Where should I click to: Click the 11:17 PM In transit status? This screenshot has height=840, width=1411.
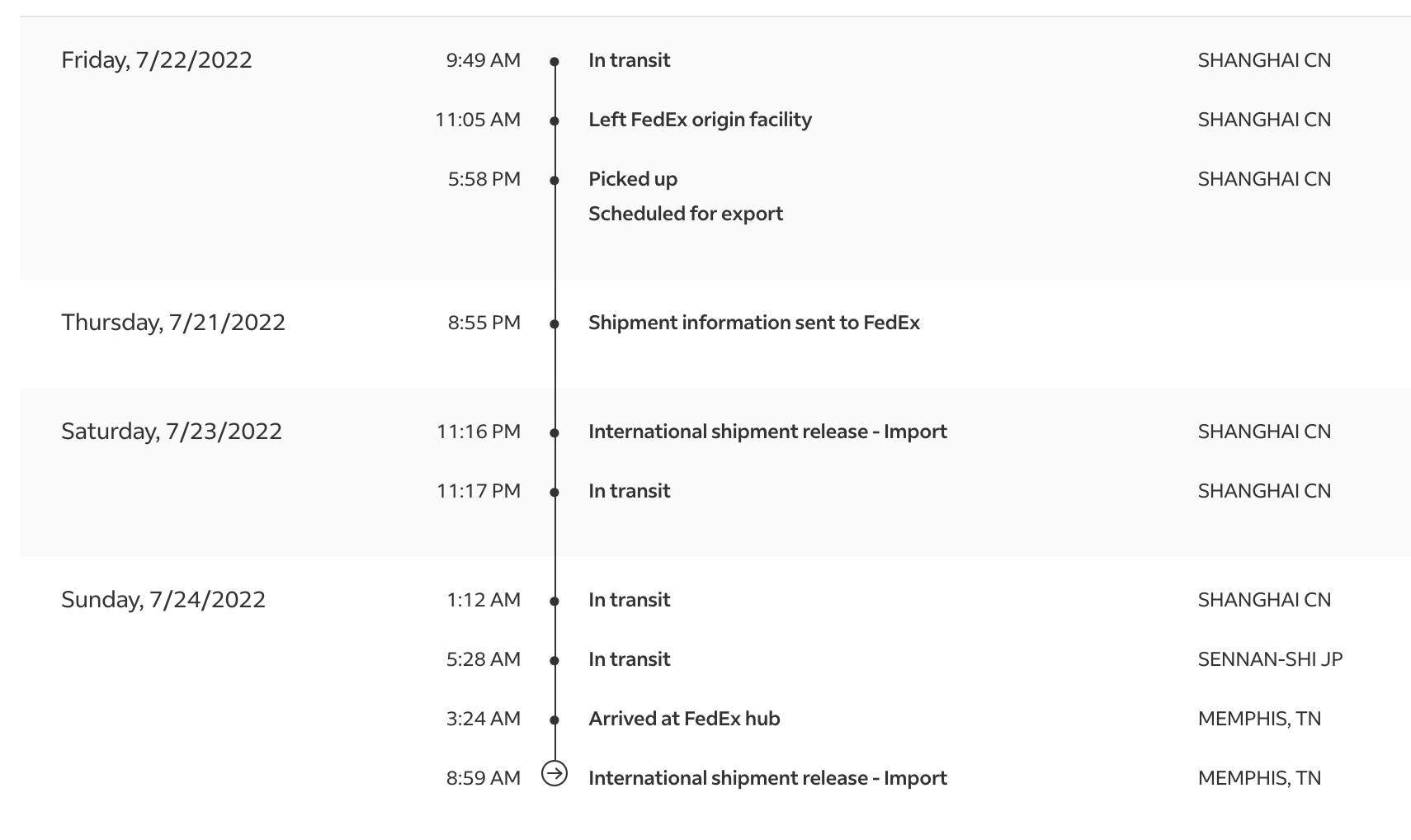pyautogui.click(x=629, y=491)
